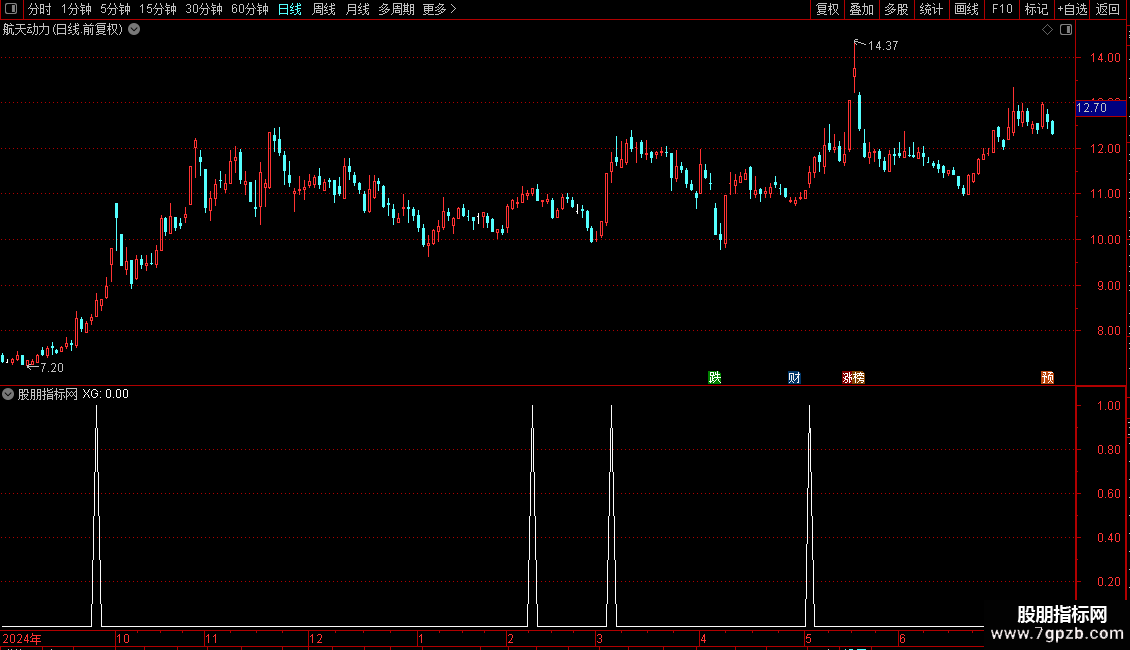Viewport: 1130px width, 650px height.
Task: Click the orange 预 forecast marker
Action: coord(1048,378)
